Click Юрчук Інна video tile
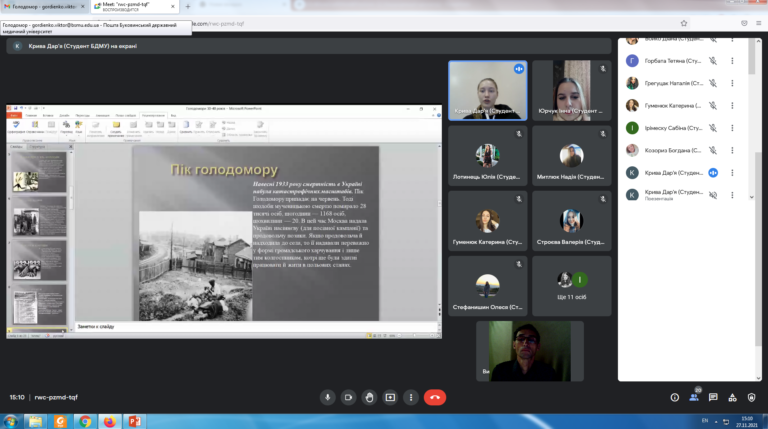Screen dimensions: 768x429 pyautogui.click(x=572, y=91)
